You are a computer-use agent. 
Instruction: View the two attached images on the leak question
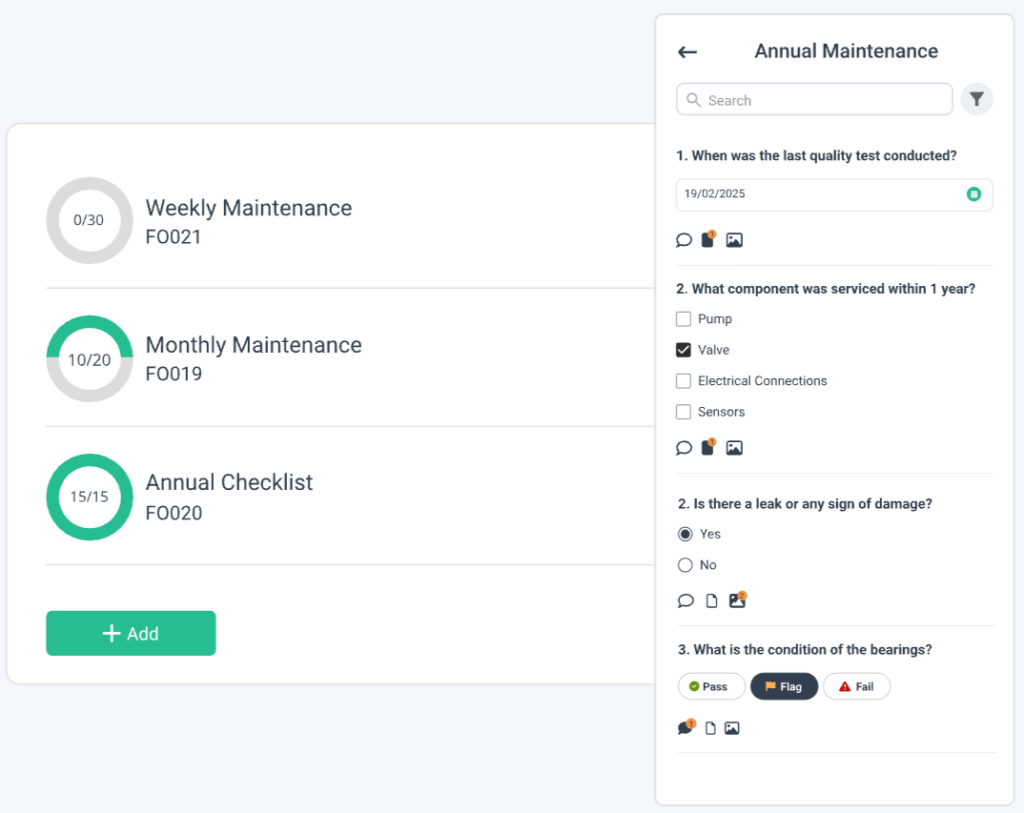tap(736, 600)
